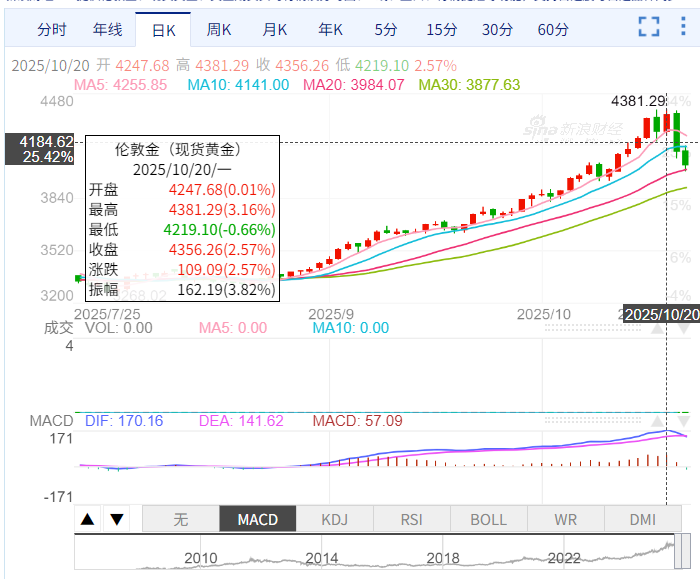The height and width of the screenshot is (579, 700).
Task: Click the MA10: 4141.00 legend value
Action: click(x=238, y=84)
